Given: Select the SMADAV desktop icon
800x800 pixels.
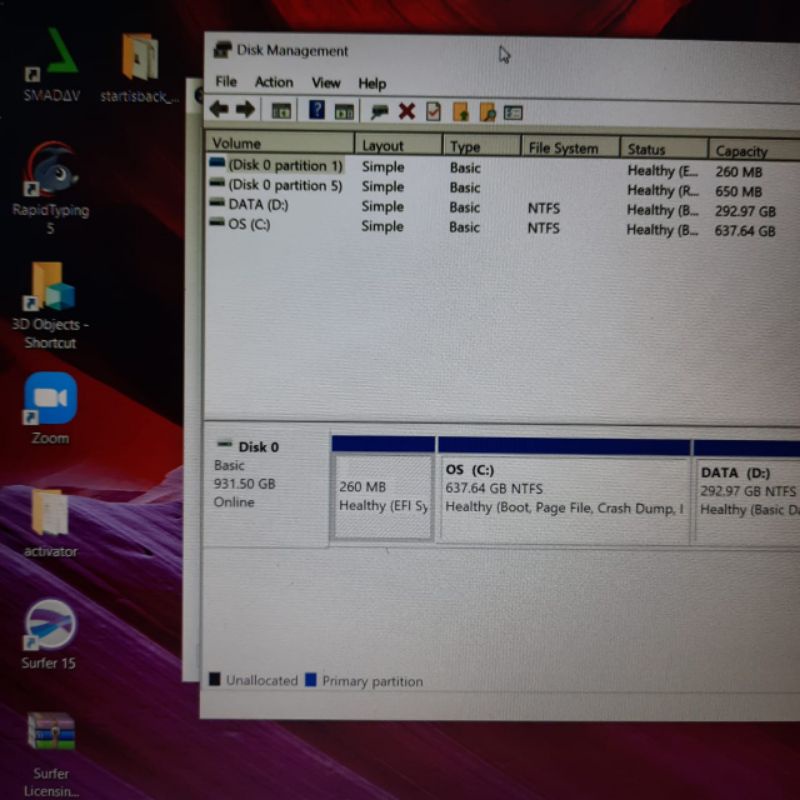Looking at the screenshot, I should (x=51, y=60).
